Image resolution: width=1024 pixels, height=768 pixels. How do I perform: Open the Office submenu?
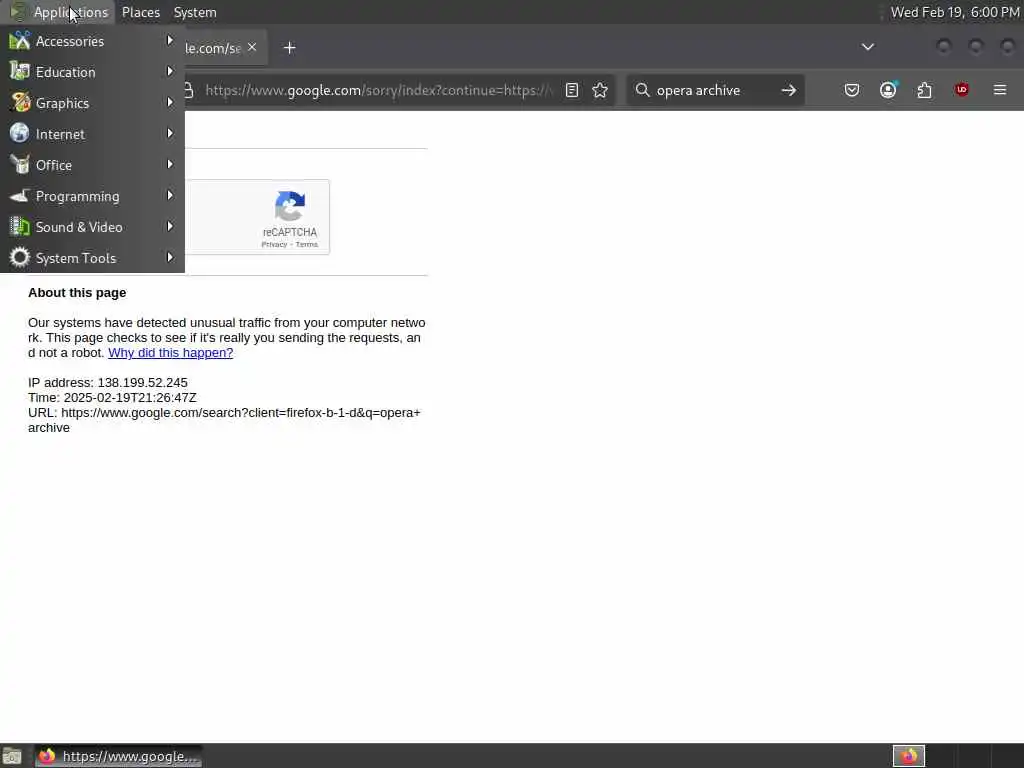[x=92, y=165]
